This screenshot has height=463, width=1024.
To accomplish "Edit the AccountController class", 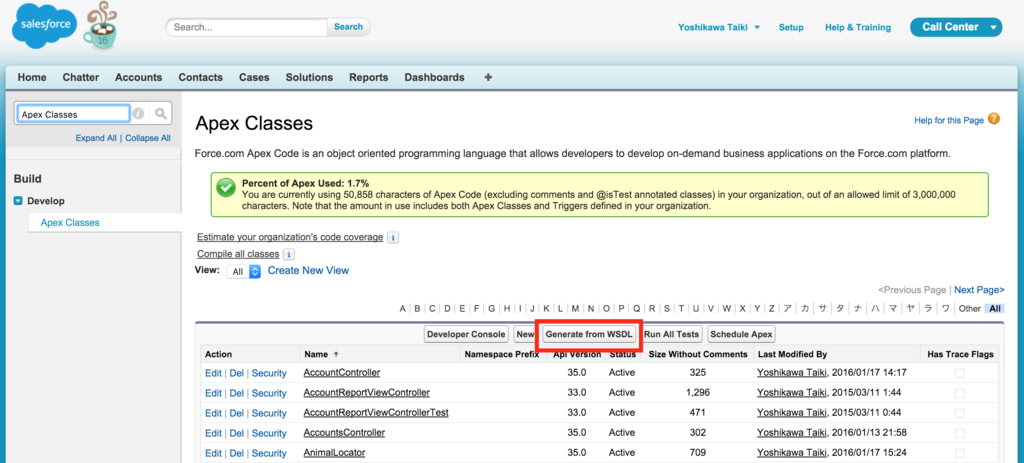I will pos(213,373).
